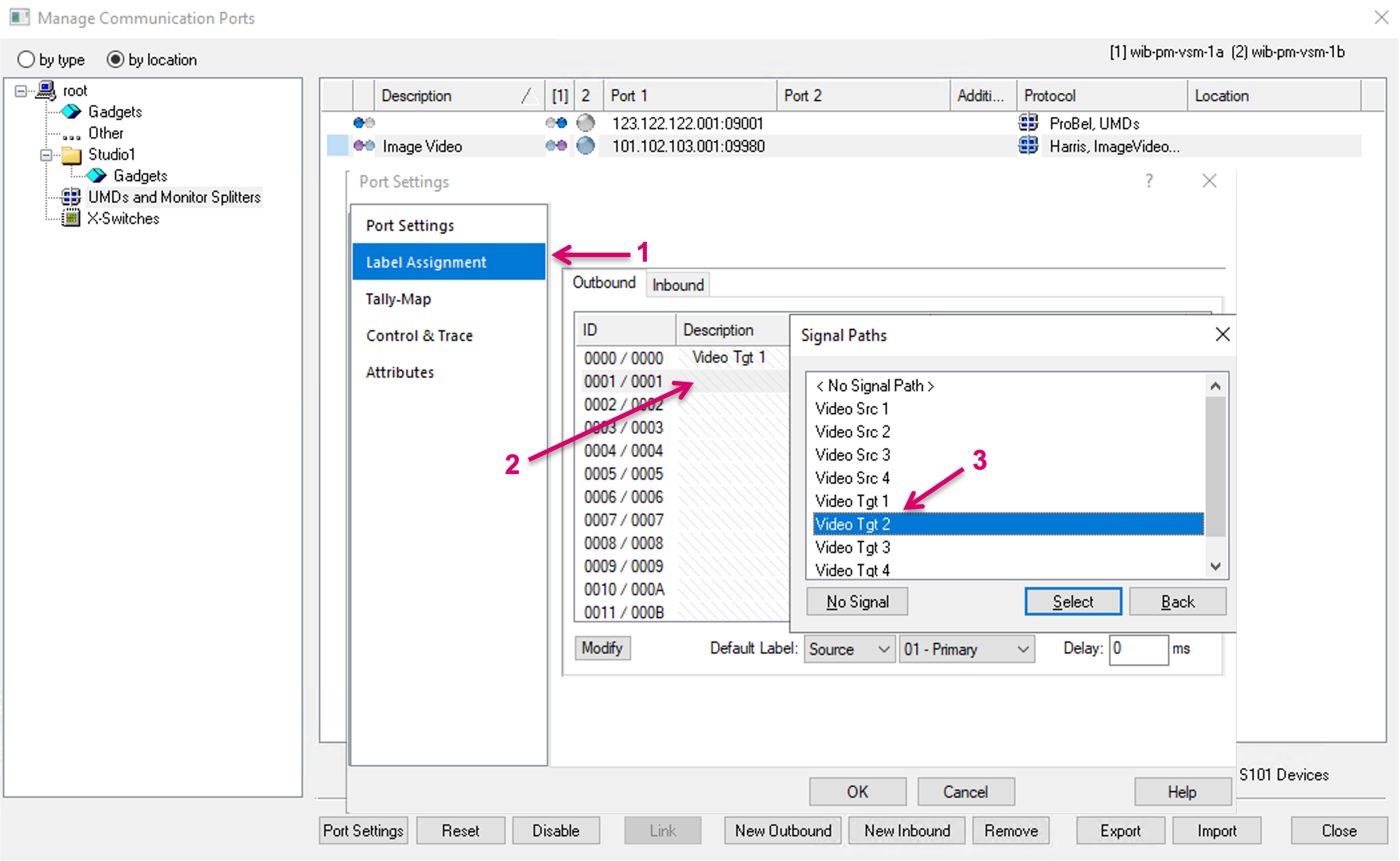Click the New Outbound button
This screenshot has height=861, width=1400.
pos(782,831)
